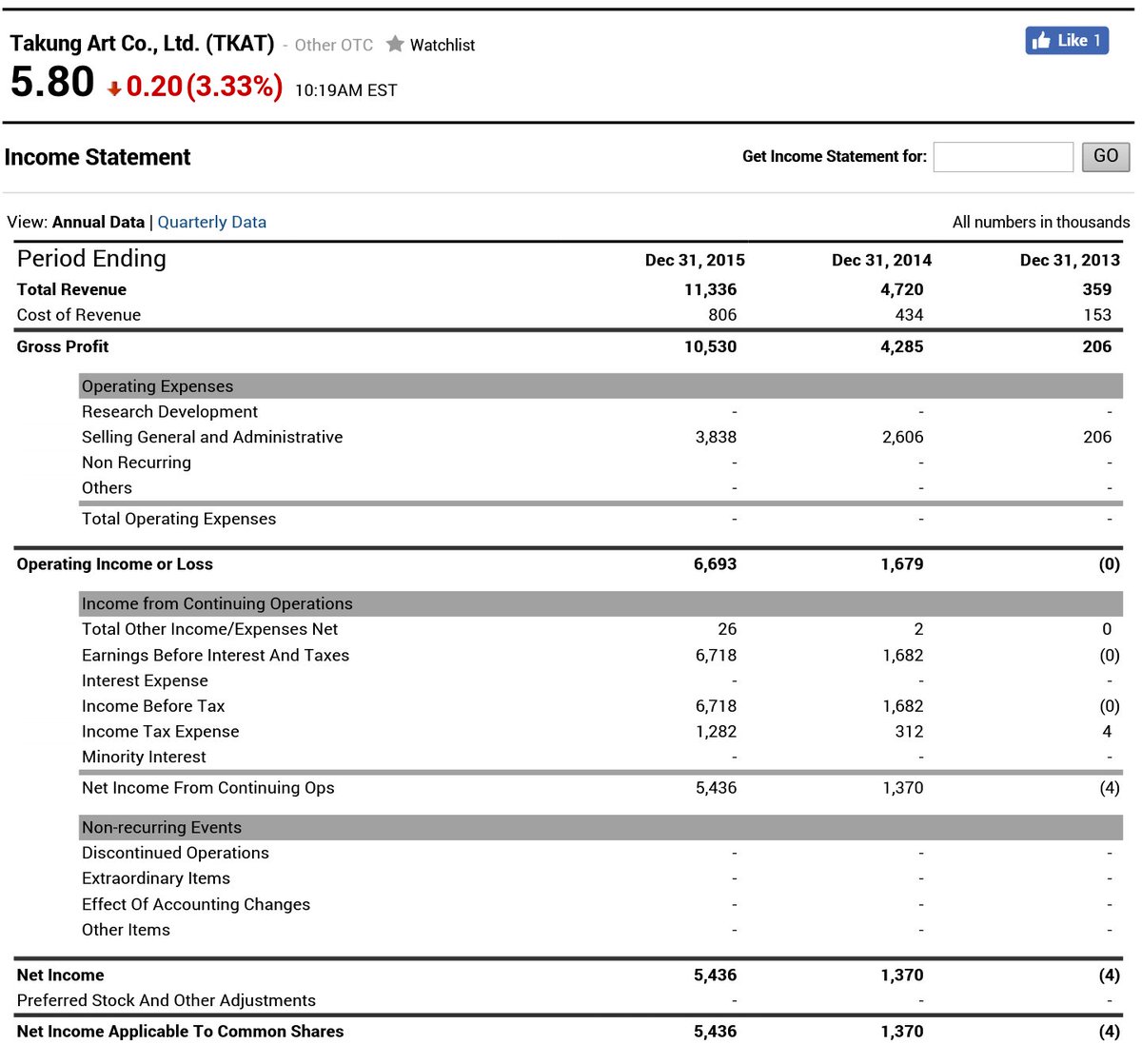Click the Discontinued Operations row label
The height and width of the screenshot is (1064, 1142).
[175, 853]
